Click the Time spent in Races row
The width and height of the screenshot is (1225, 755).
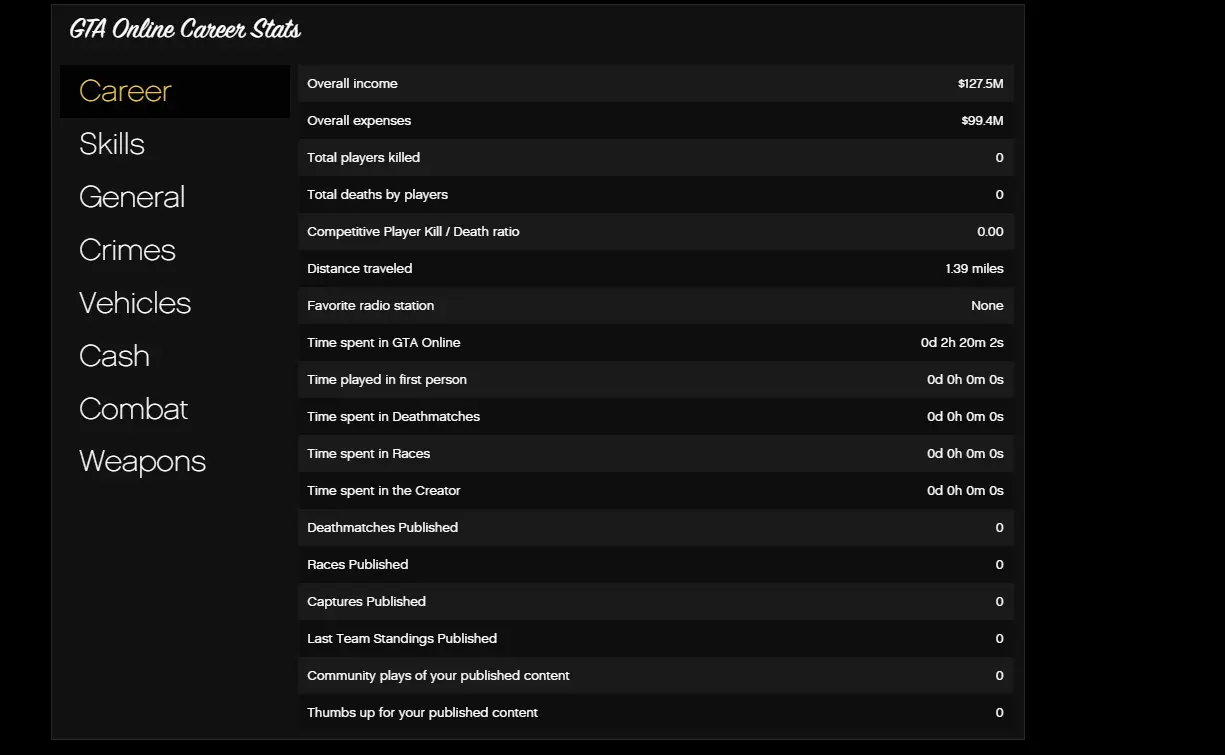pyautogui.click(x=655, y=454)
